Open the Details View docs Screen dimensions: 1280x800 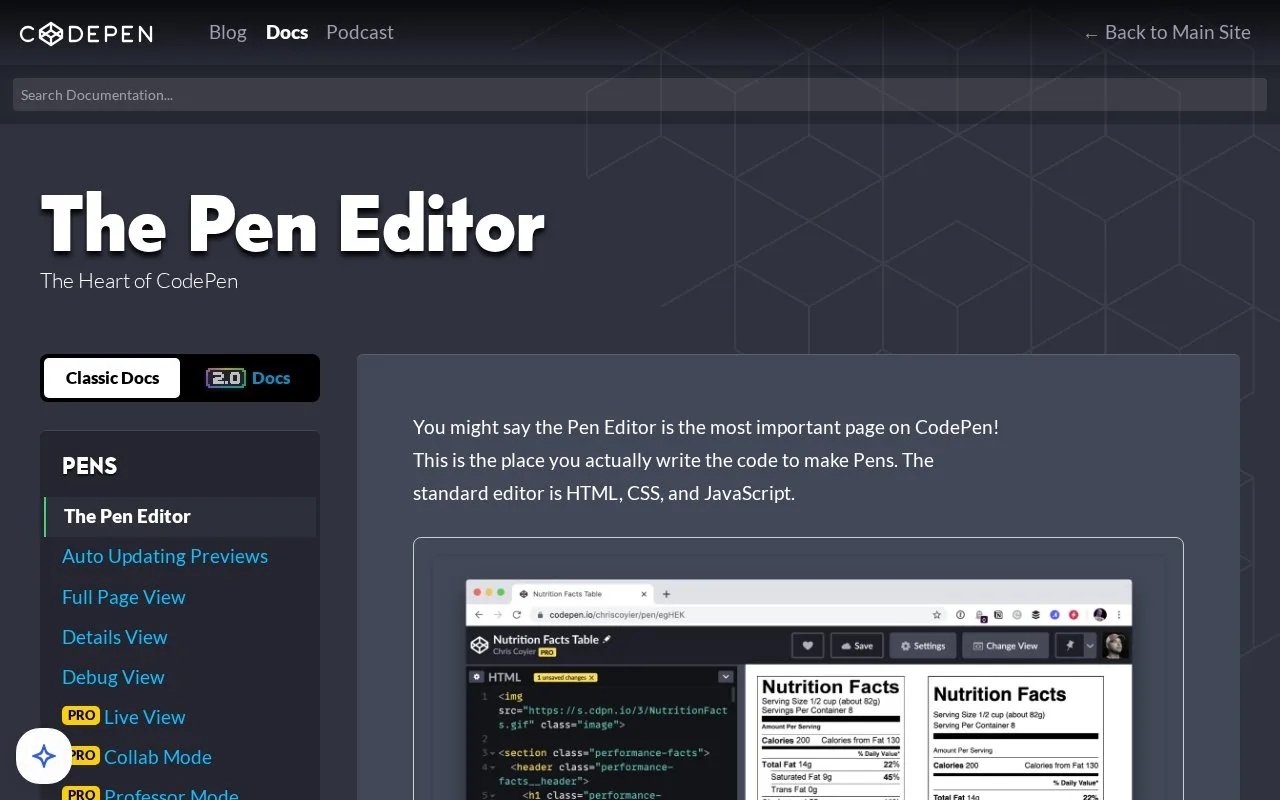tap(115, 637)
